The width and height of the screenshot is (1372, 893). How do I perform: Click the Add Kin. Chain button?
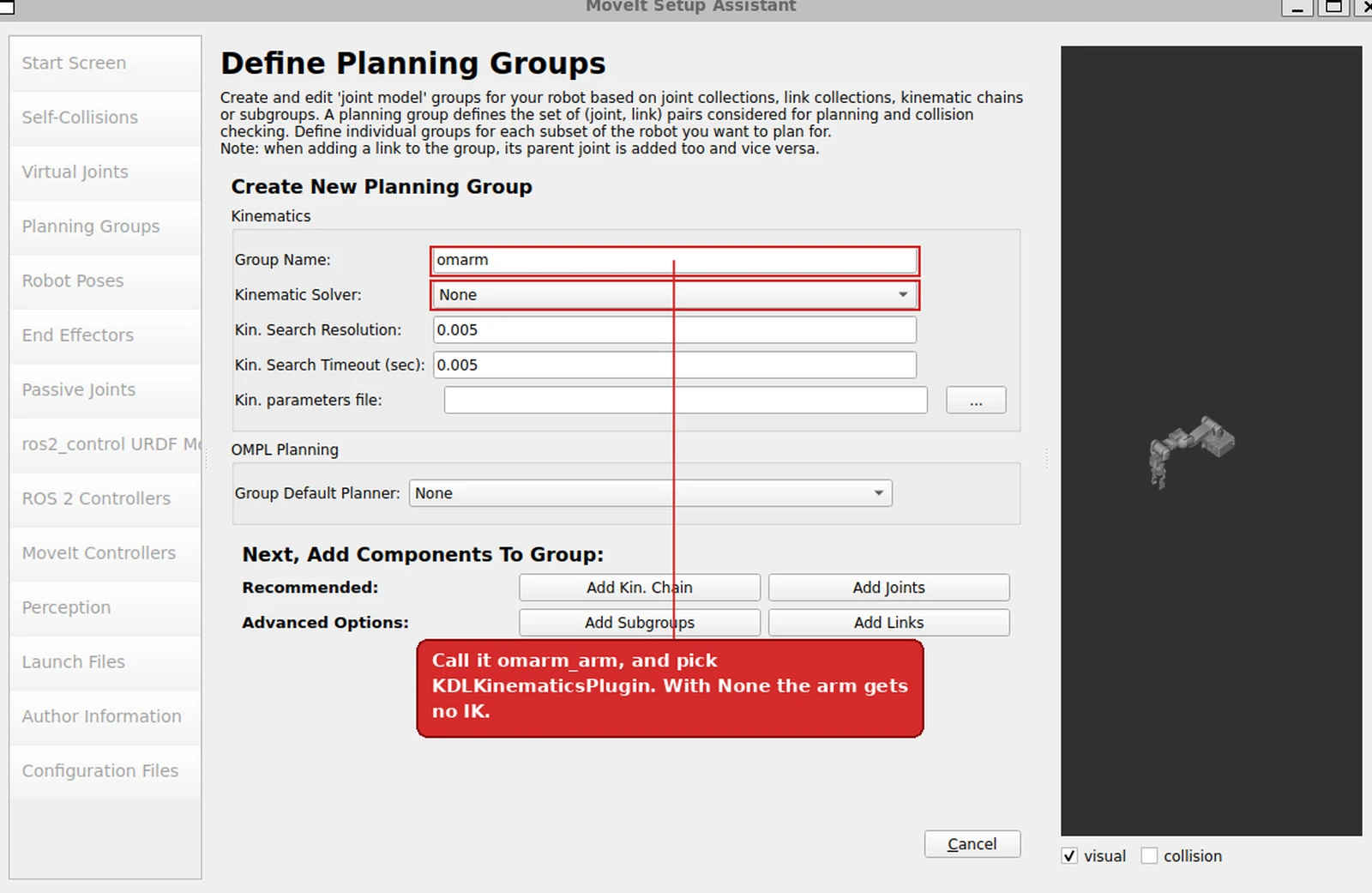640,588
